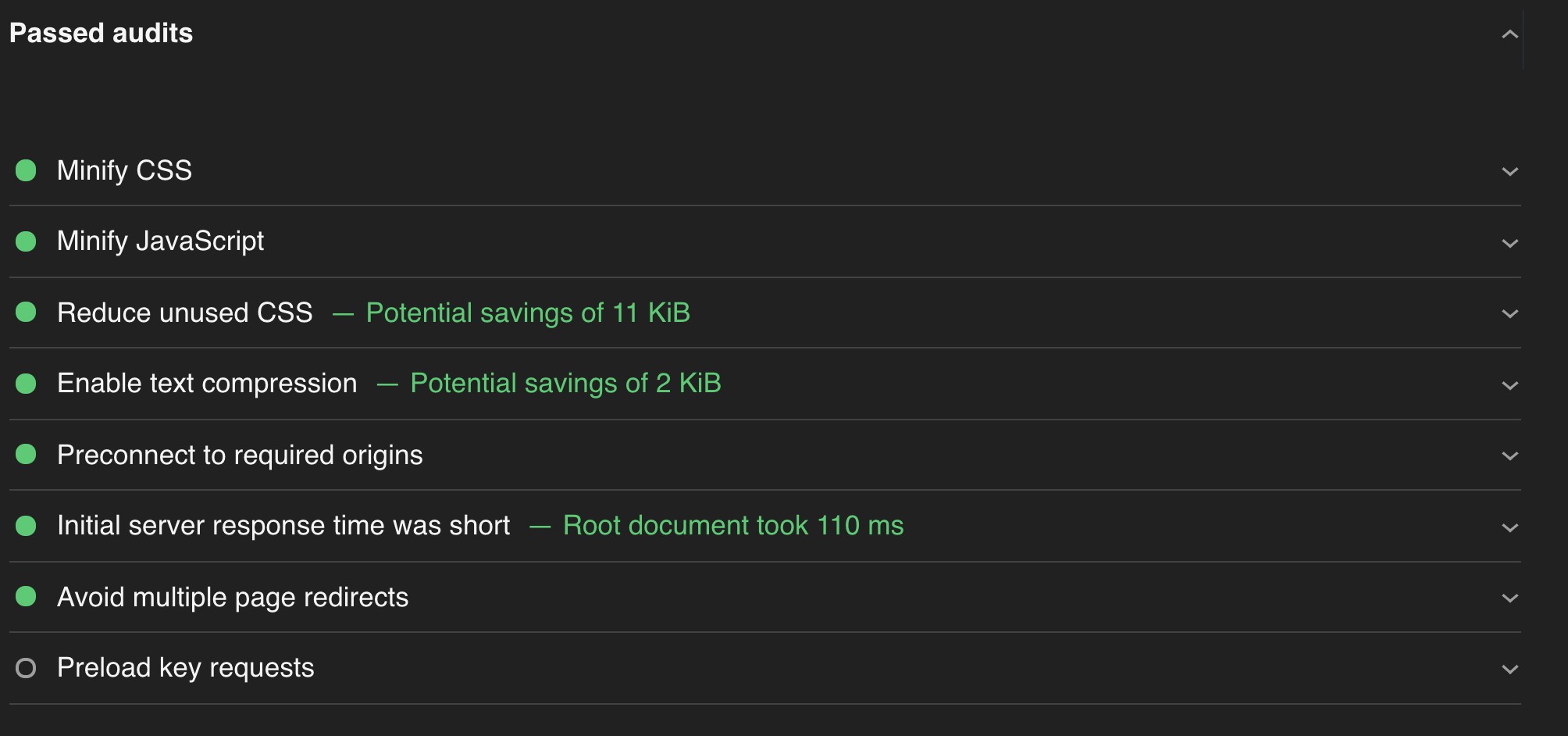Click Potential savings of 11 KiB text

(528, 313)
